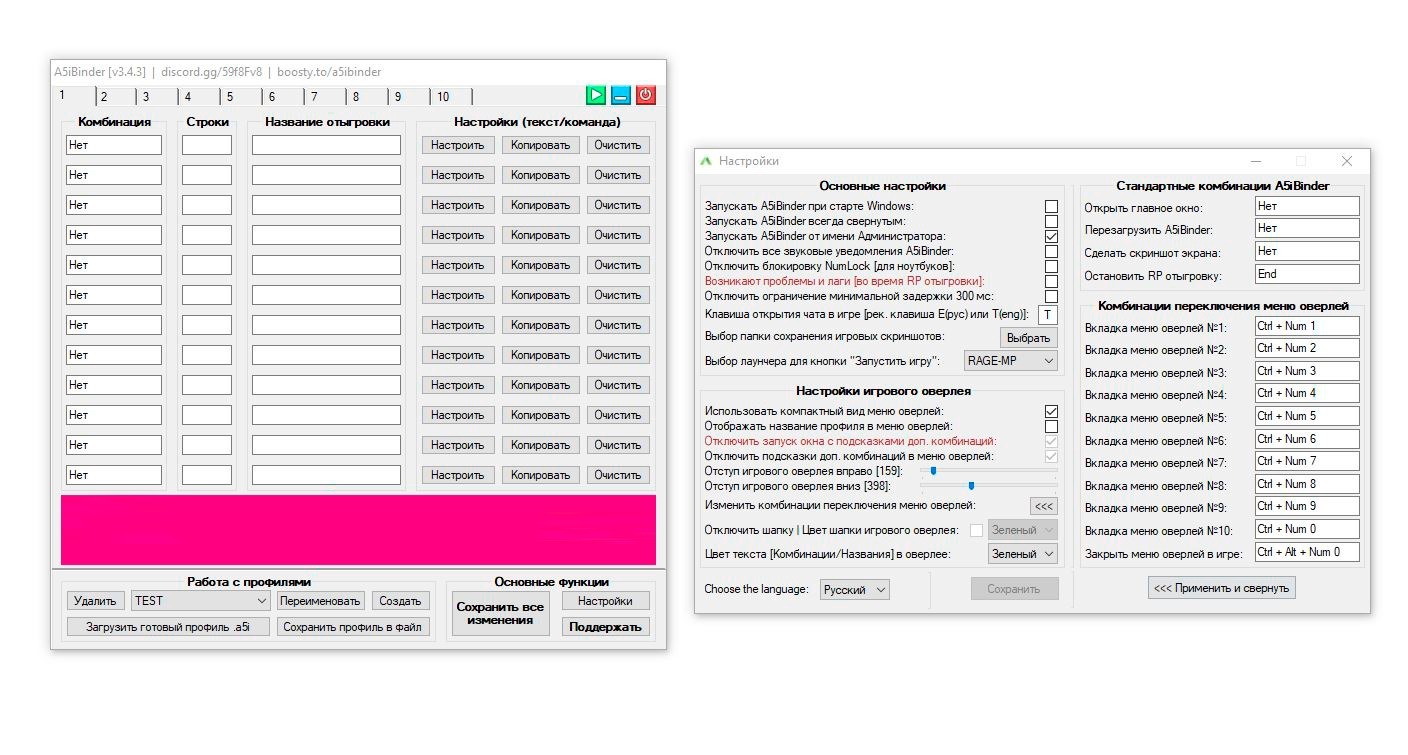Click <<< Применить и свернуть button
This screenshot has width=1408, height=755.
pos(1222,588)
